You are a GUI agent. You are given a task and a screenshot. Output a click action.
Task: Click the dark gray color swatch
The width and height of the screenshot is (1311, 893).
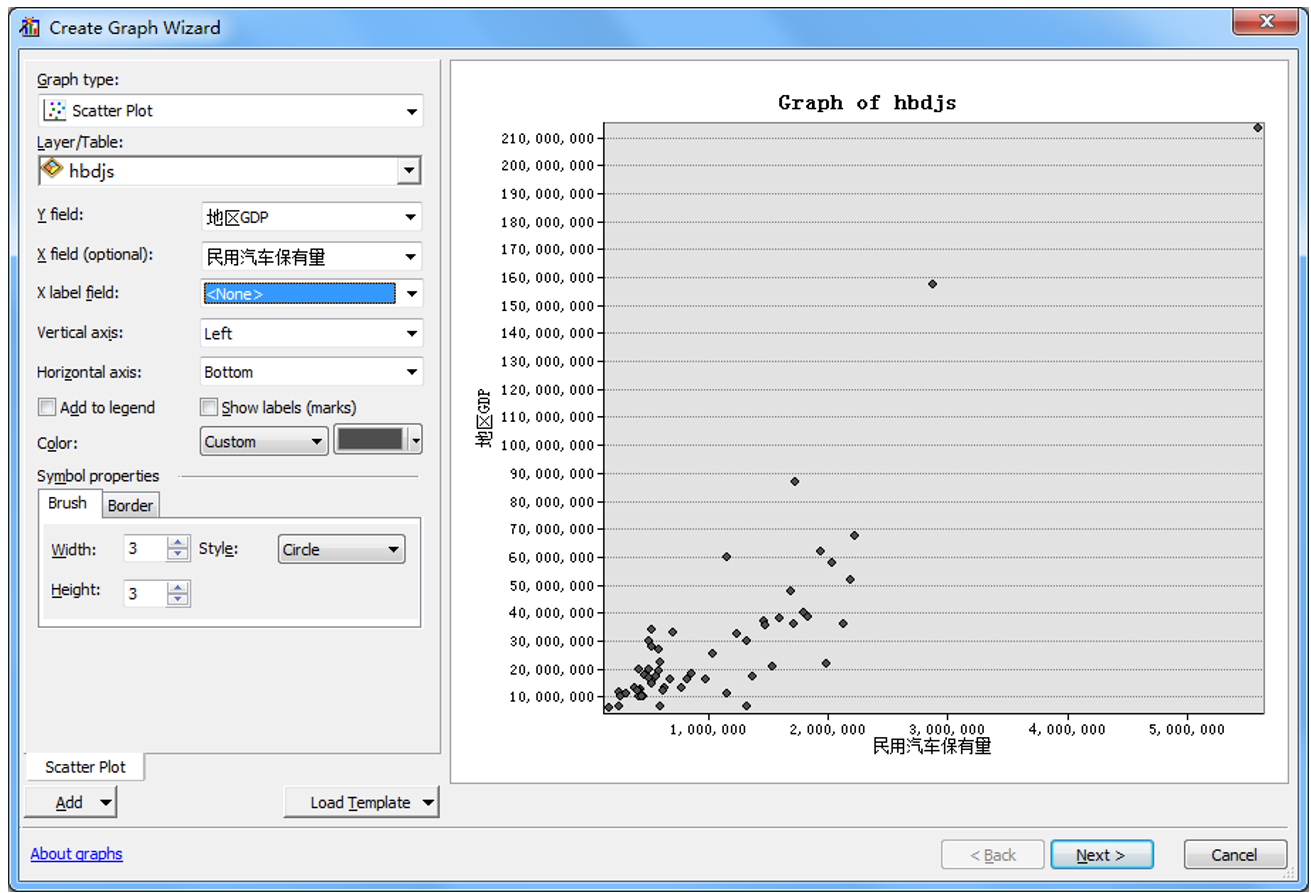click(371, 441)
